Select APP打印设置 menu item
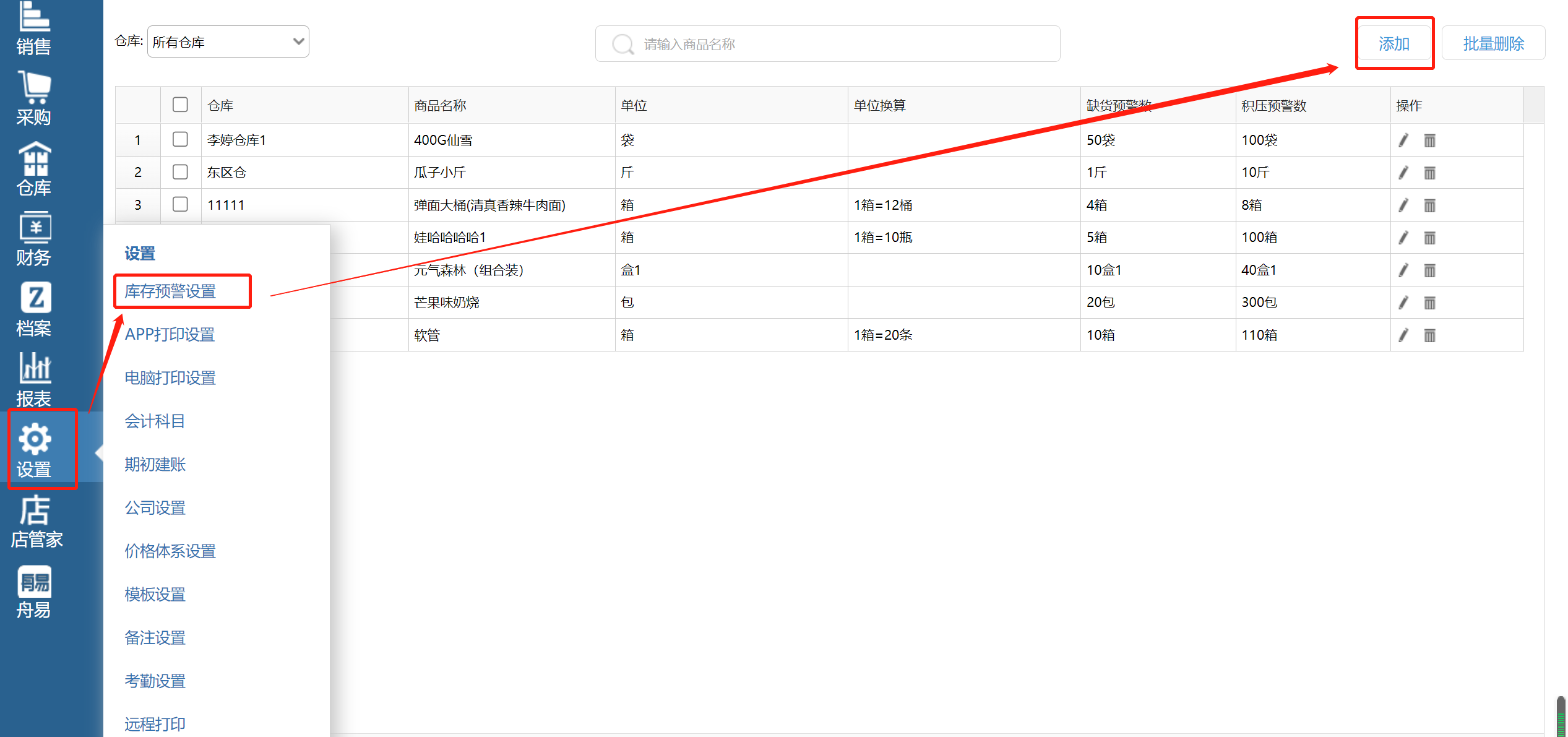 (x=170, y=335)
